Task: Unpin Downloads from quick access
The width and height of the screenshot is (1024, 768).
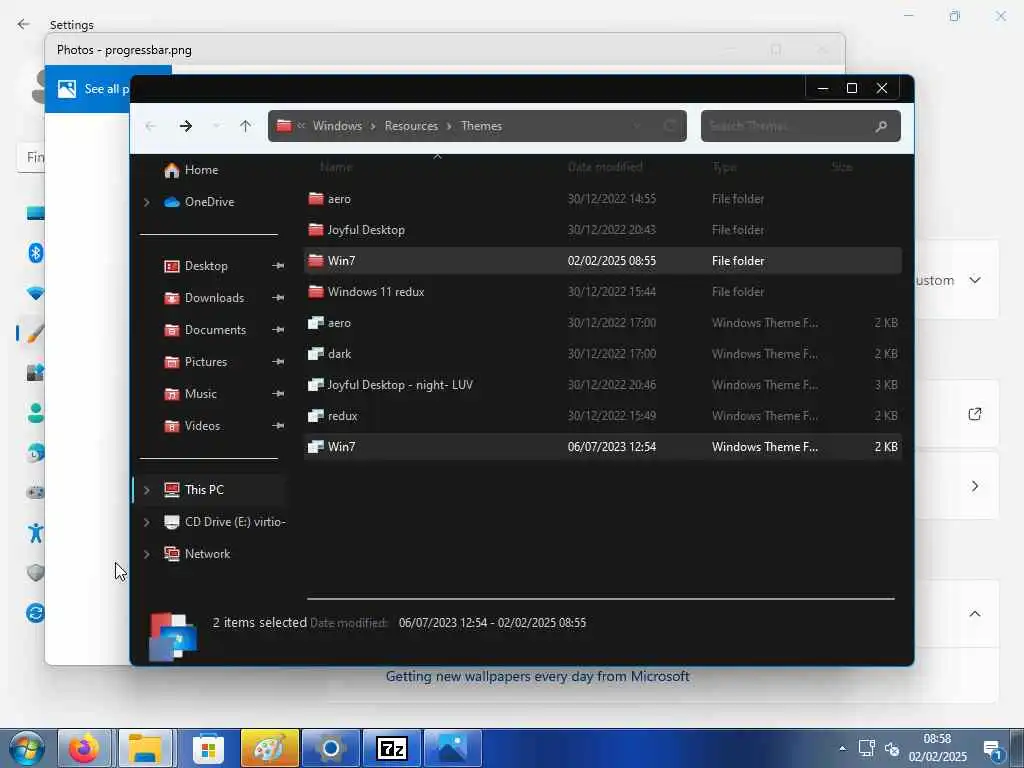Action: pyautogui.click(x=278, y=298)
